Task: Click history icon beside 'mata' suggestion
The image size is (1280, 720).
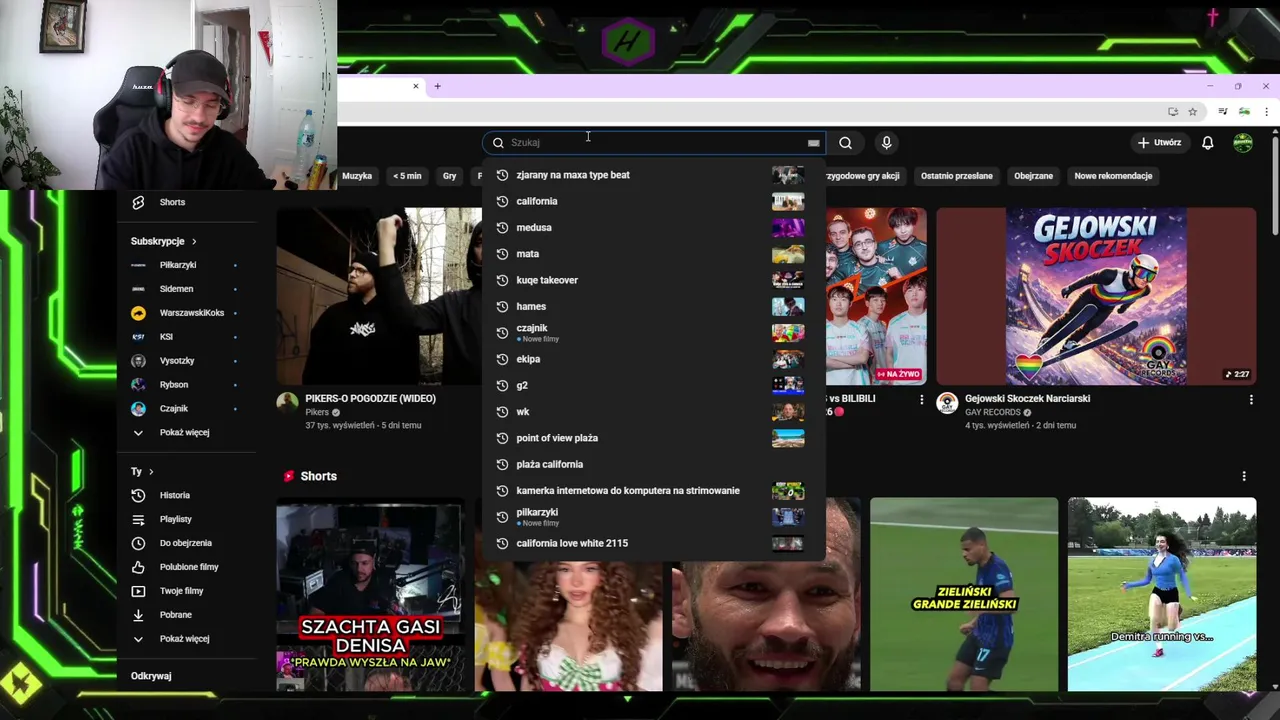Action: 502,254
